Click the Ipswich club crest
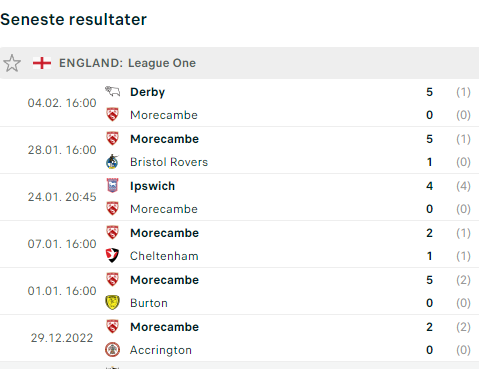 coord(112,186)
